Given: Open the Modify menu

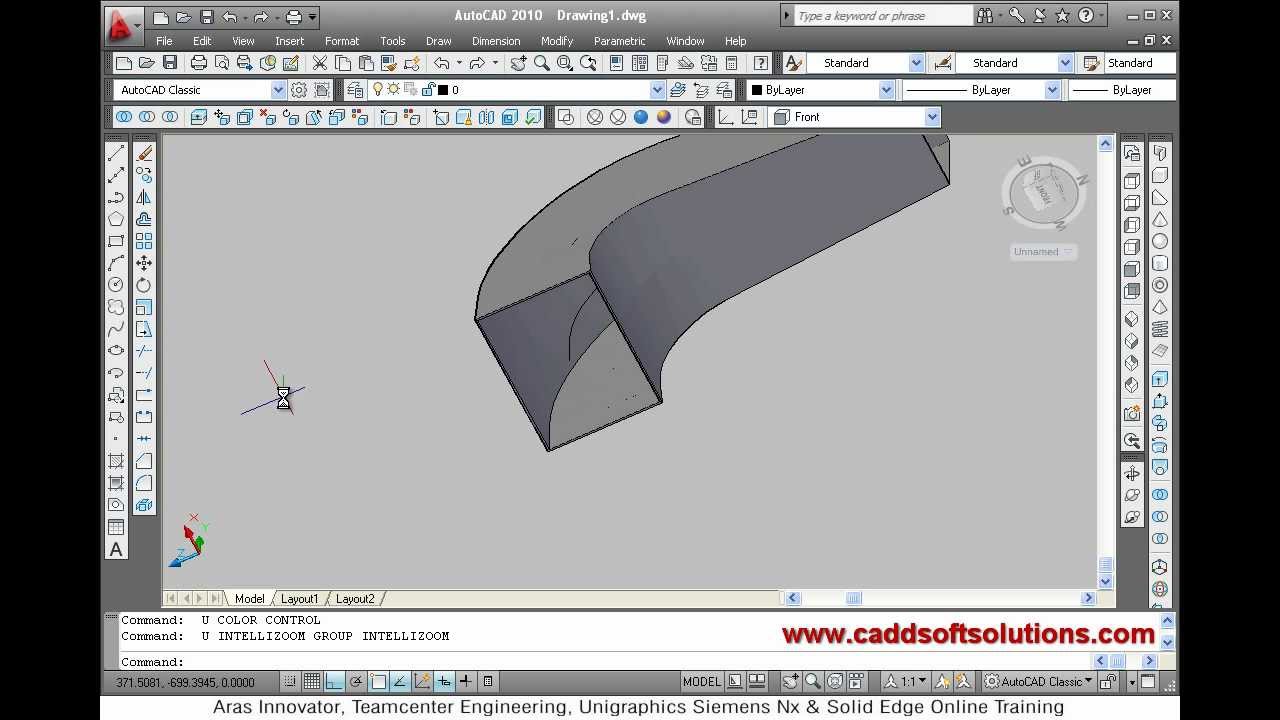Looking at the screenshot, I should (556, 41).
